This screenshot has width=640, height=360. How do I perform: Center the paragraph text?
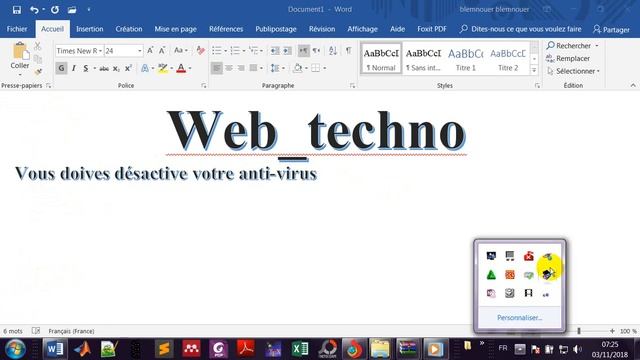coord(229,68)
